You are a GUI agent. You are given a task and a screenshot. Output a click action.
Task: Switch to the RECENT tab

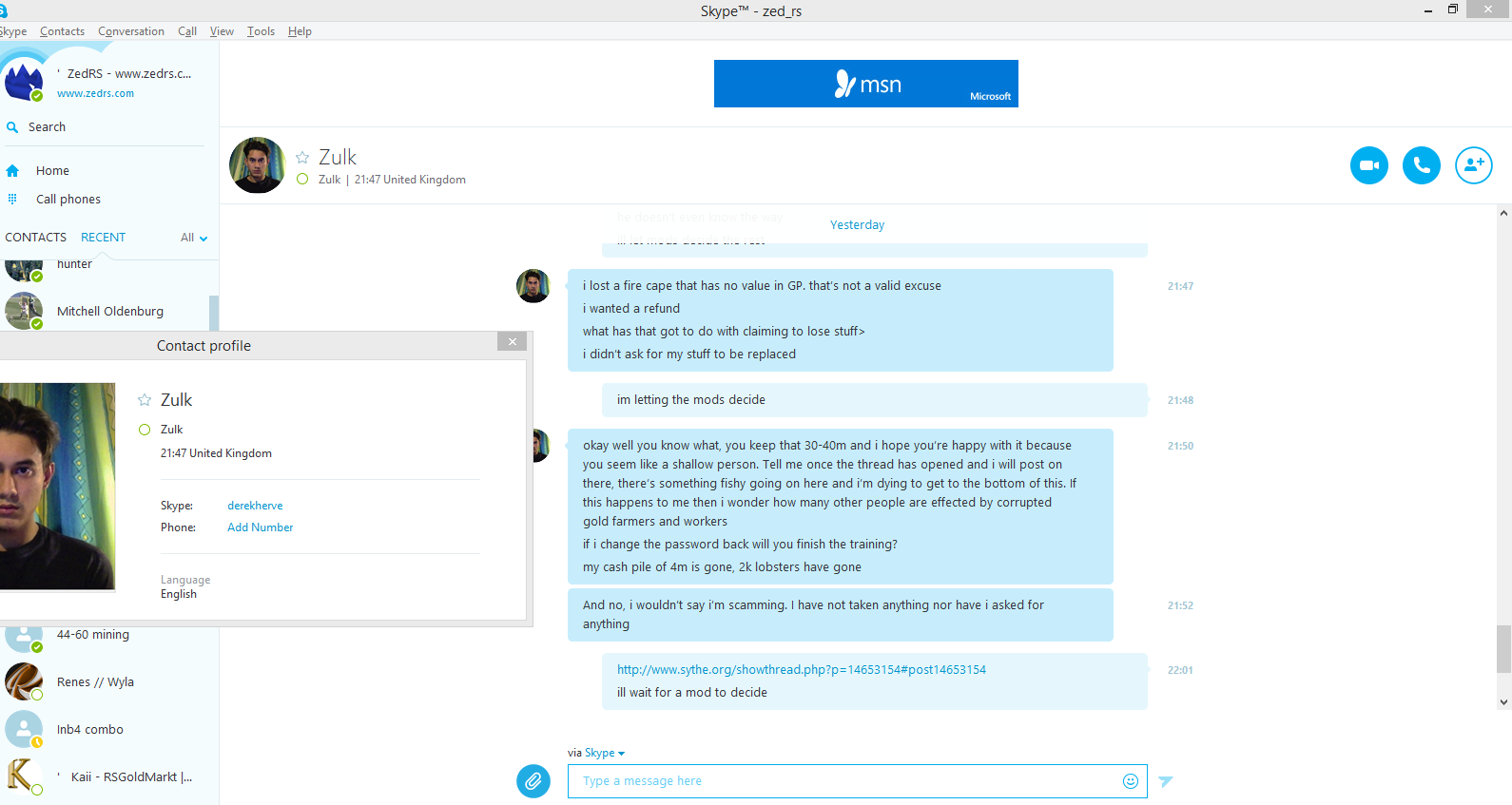pyautogui.click(x=103, y=238)
